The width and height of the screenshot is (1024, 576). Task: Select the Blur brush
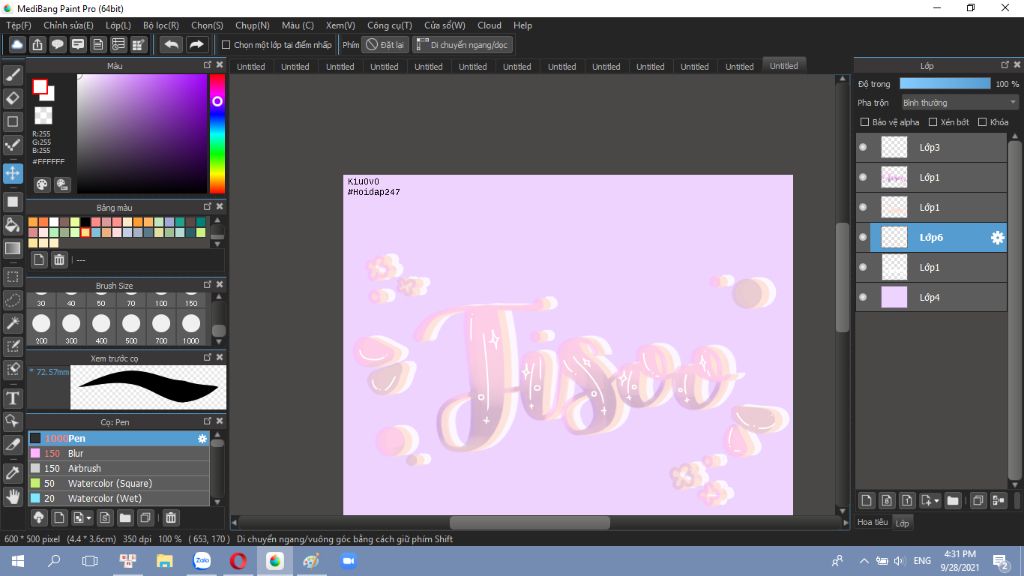click(x=118, y=454)
